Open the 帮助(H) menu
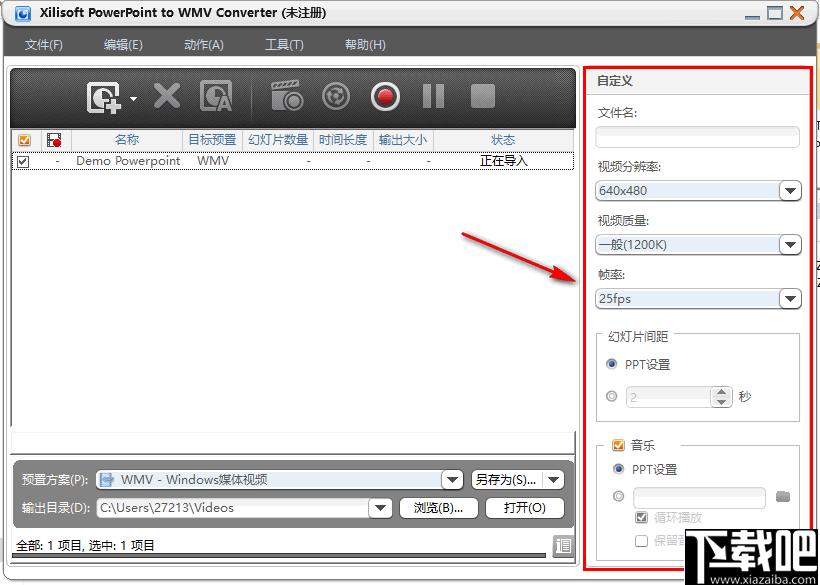820x585 pixels. click(365, 45)
